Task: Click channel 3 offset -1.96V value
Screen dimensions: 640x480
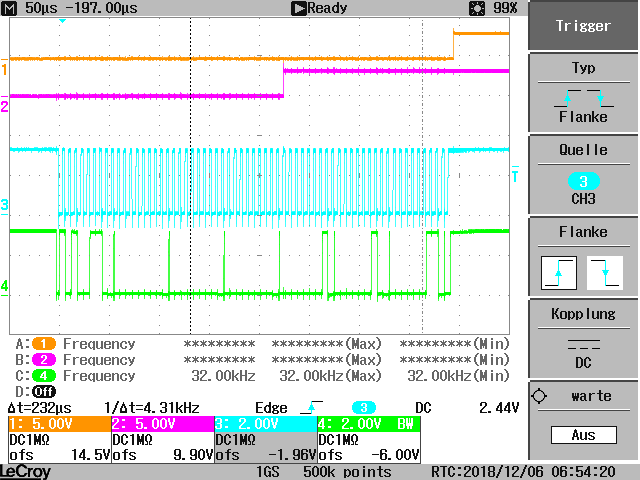Action: [x=292, y=455]
